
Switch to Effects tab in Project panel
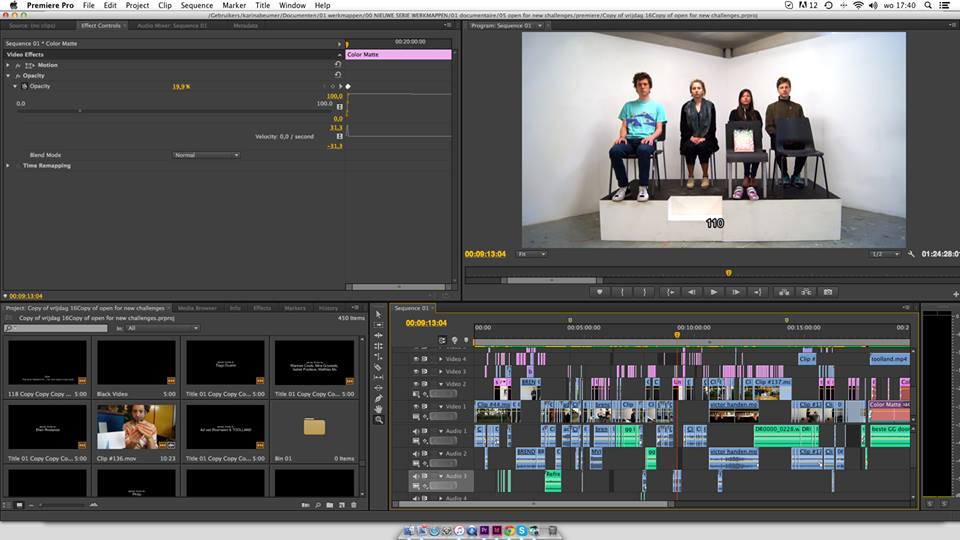(262, 308)
